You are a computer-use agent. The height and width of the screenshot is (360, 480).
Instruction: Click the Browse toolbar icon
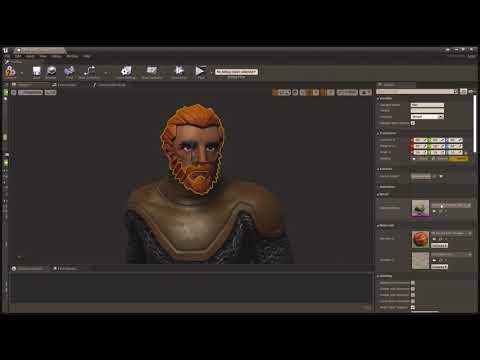coord(51,71)
